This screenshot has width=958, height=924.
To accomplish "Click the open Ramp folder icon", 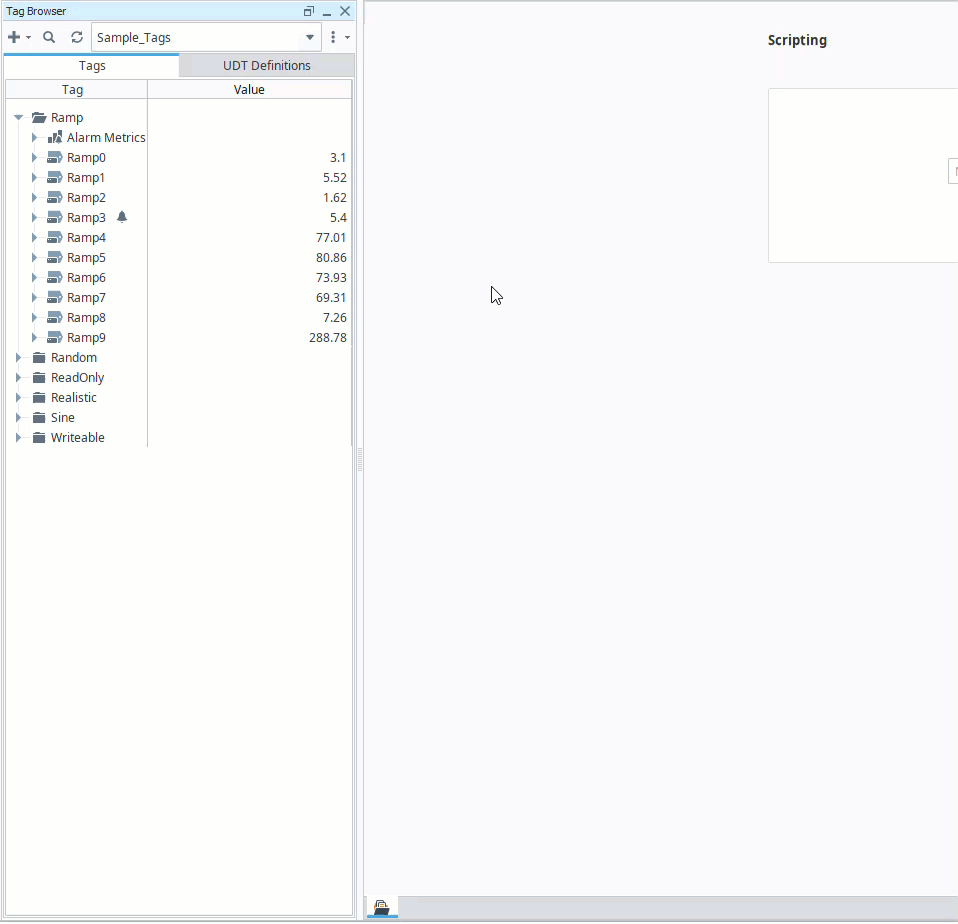I will pos(39,117).
